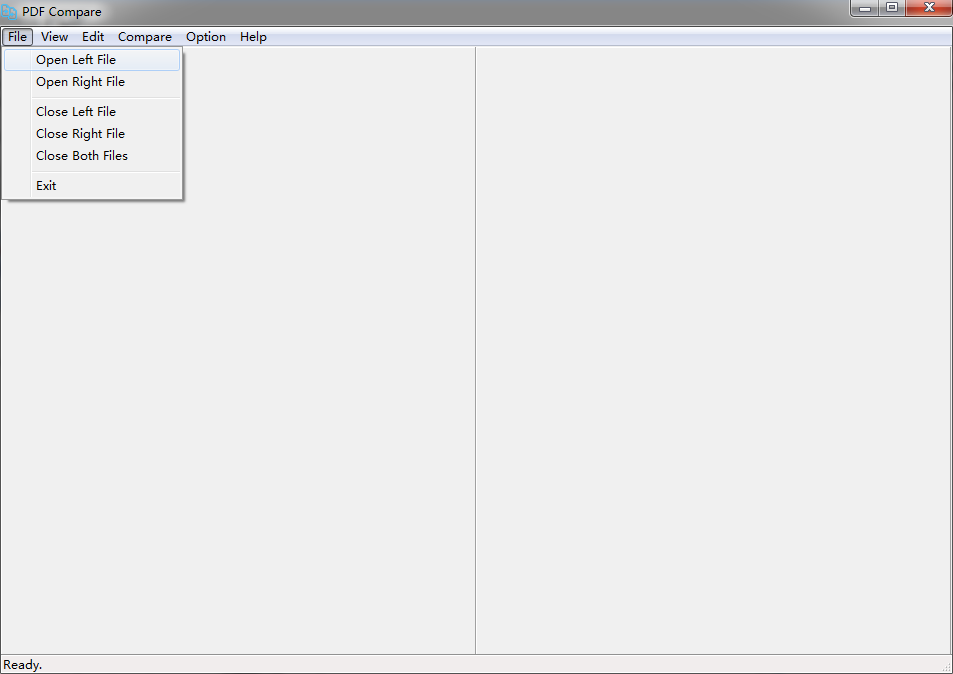Select Close Left File

point(92,111)
